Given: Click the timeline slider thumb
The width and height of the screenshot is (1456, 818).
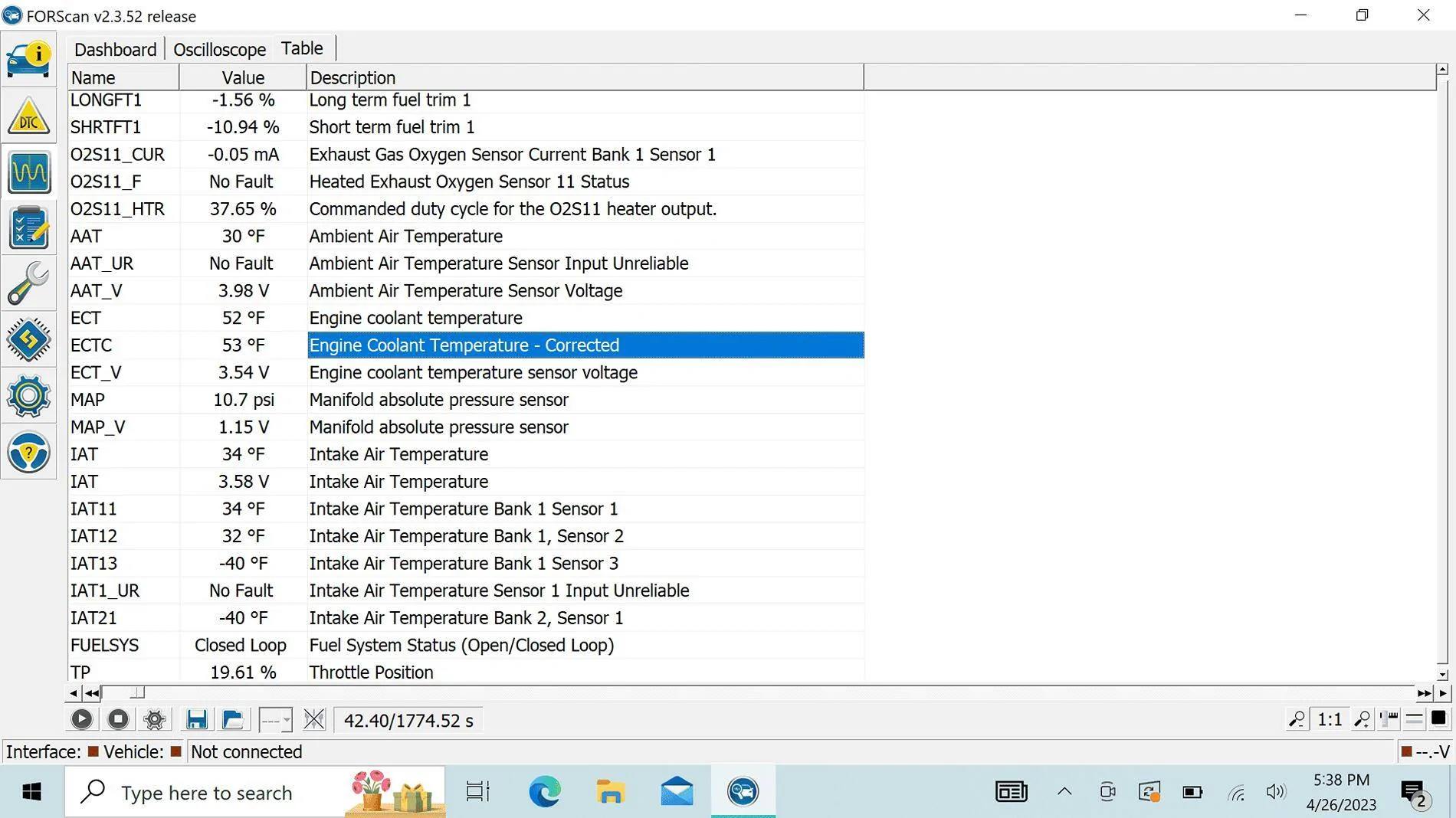Looking at the screenshot, I should 137,693.
